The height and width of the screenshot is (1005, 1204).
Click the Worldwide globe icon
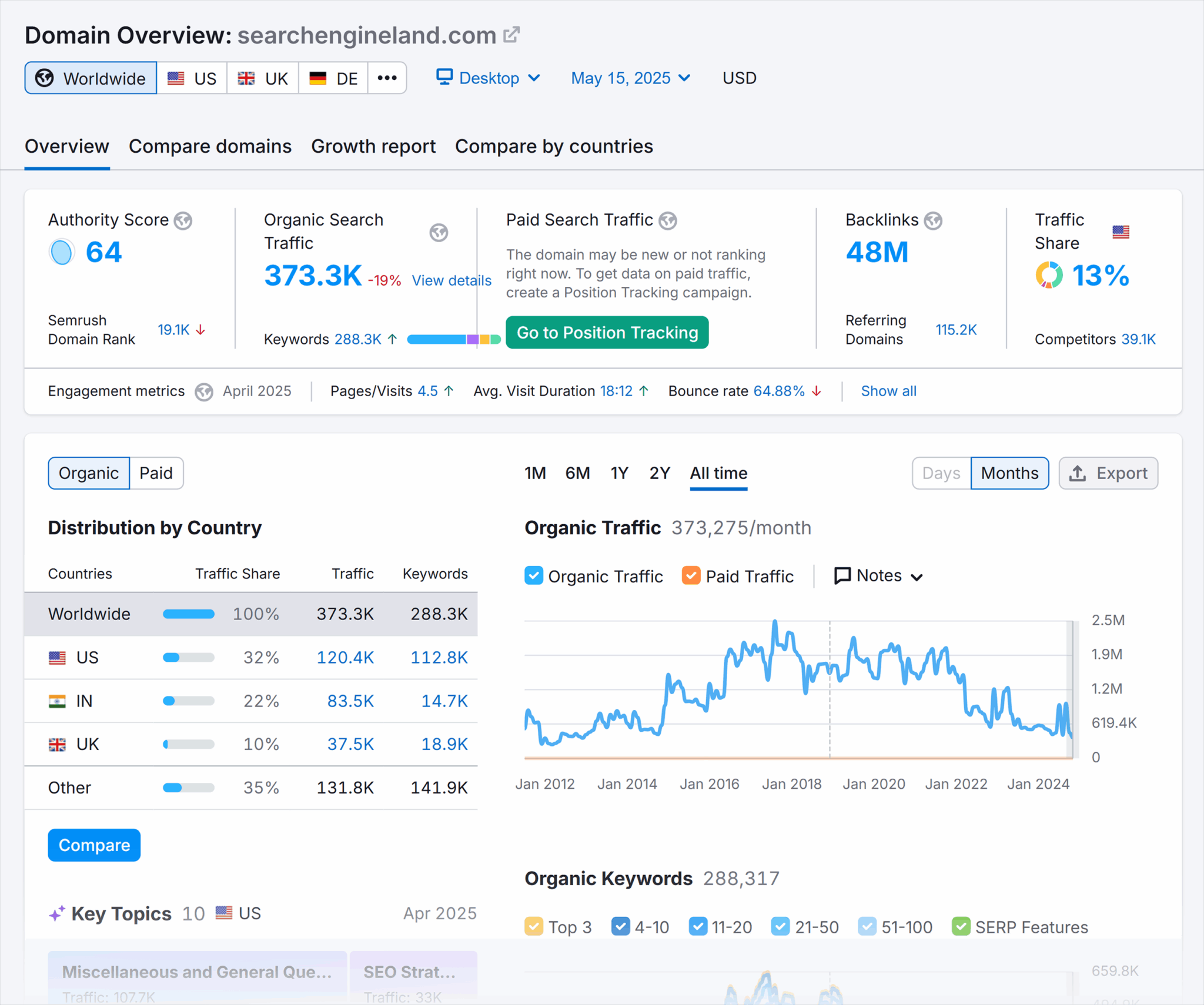44,78
